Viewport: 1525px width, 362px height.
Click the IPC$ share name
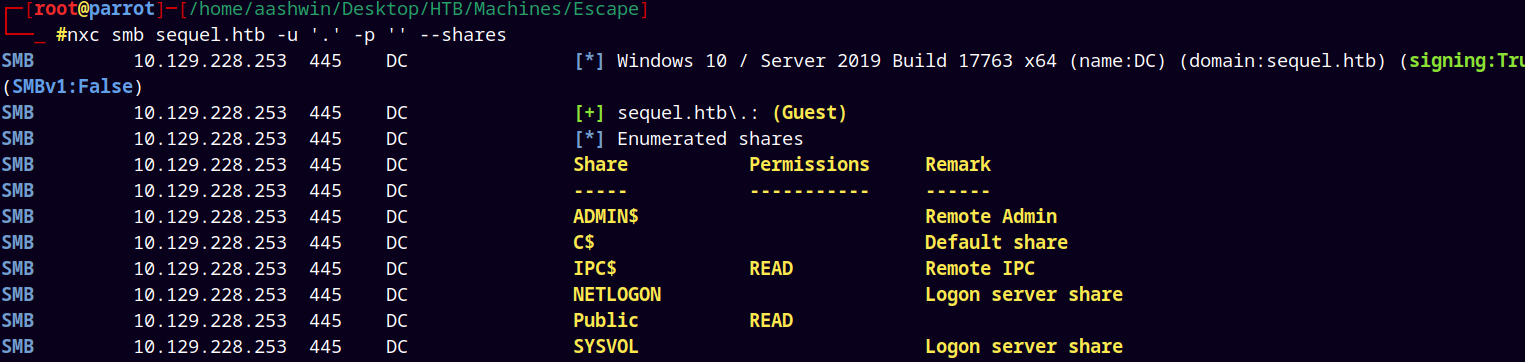point(596,268)
